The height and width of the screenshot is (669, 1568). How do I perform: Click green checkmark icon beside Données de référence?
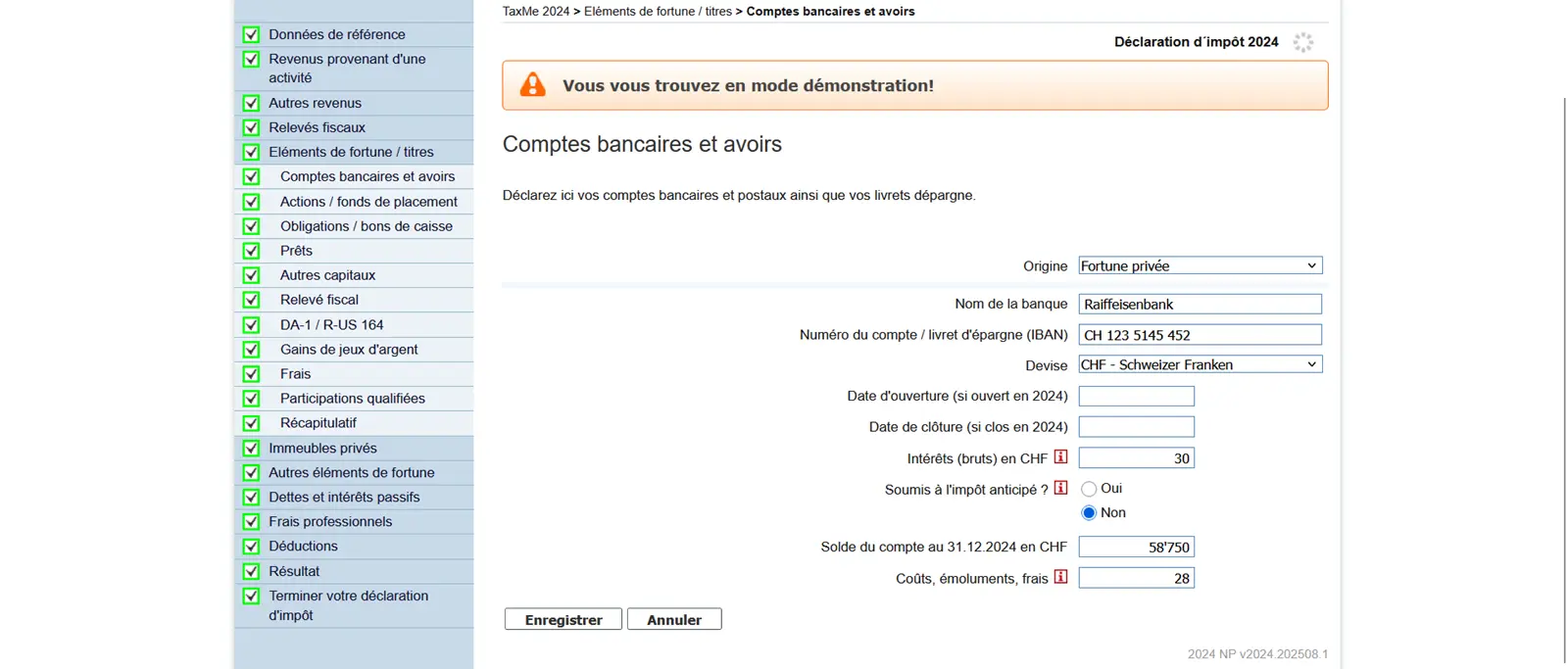251,34
